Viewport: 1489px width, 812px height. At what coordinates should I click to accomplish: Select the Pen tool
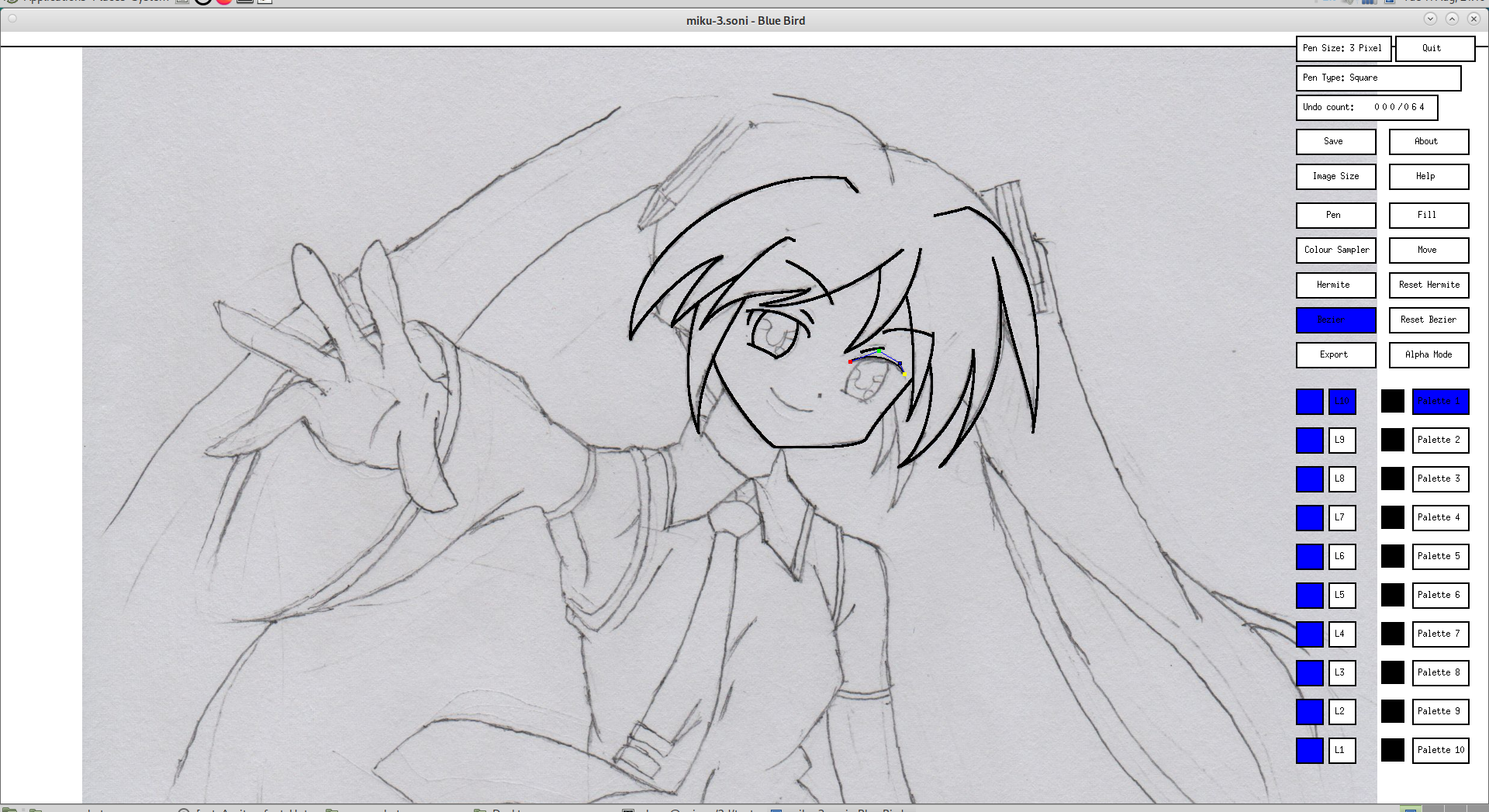(1335, 216)
